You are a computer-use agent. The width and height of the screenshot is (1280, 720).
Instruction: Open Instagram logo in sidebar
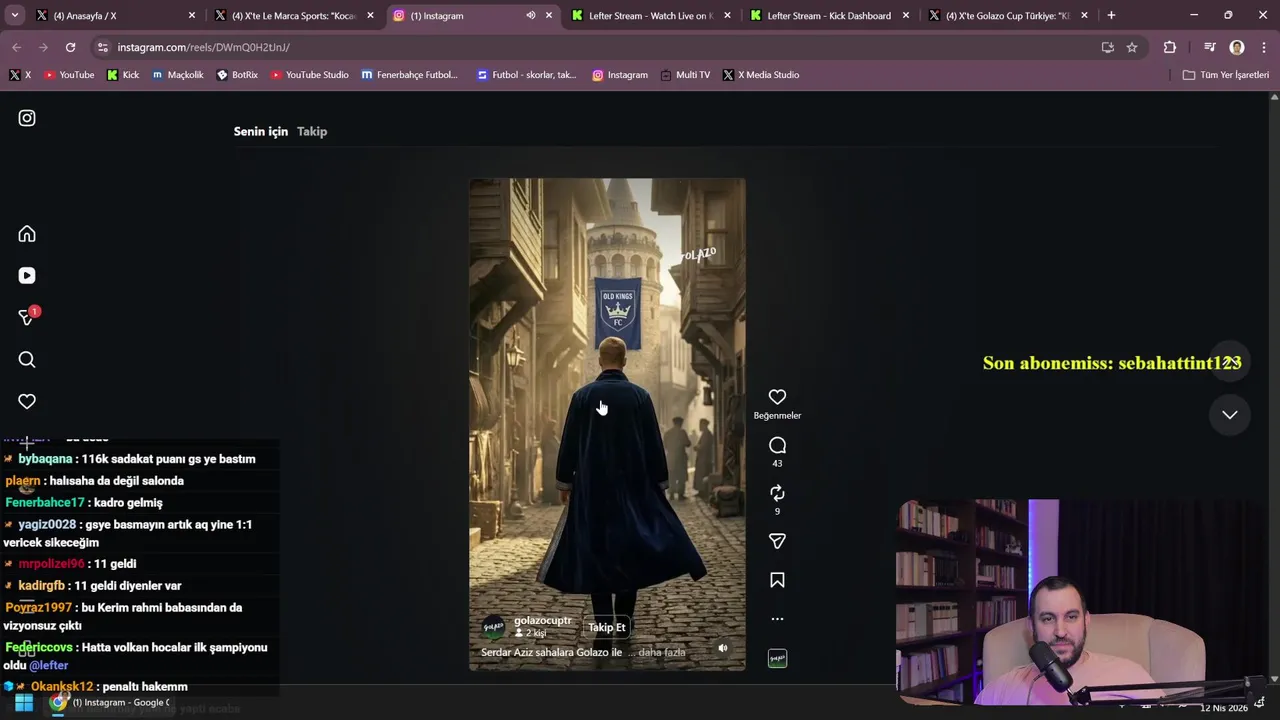point(27,118)
